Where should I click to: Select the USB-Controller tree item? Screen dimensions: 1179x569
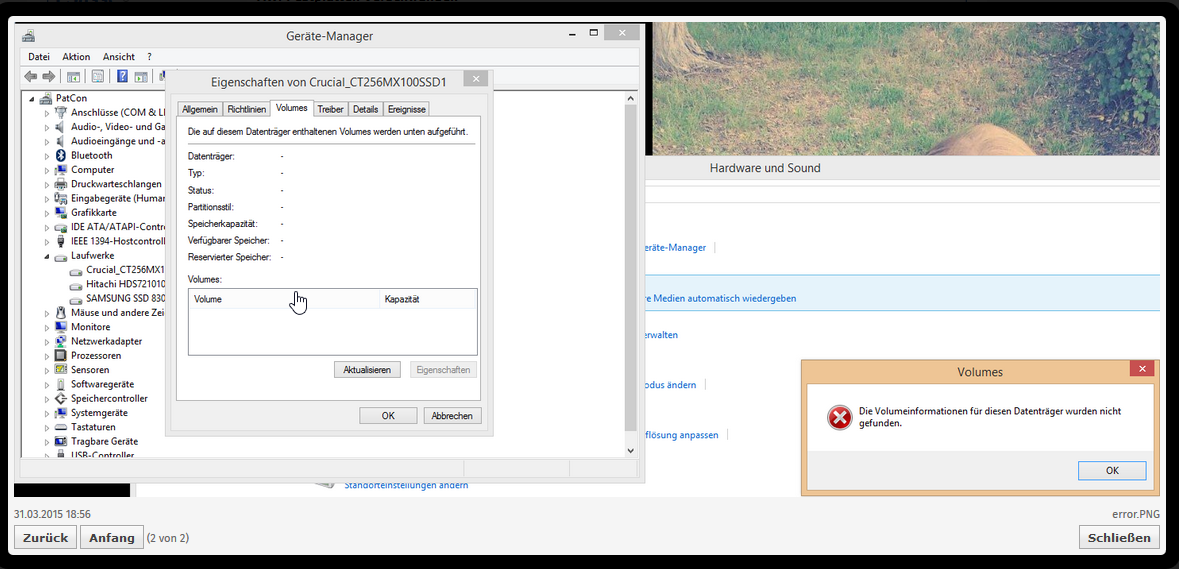coord(102,455)
